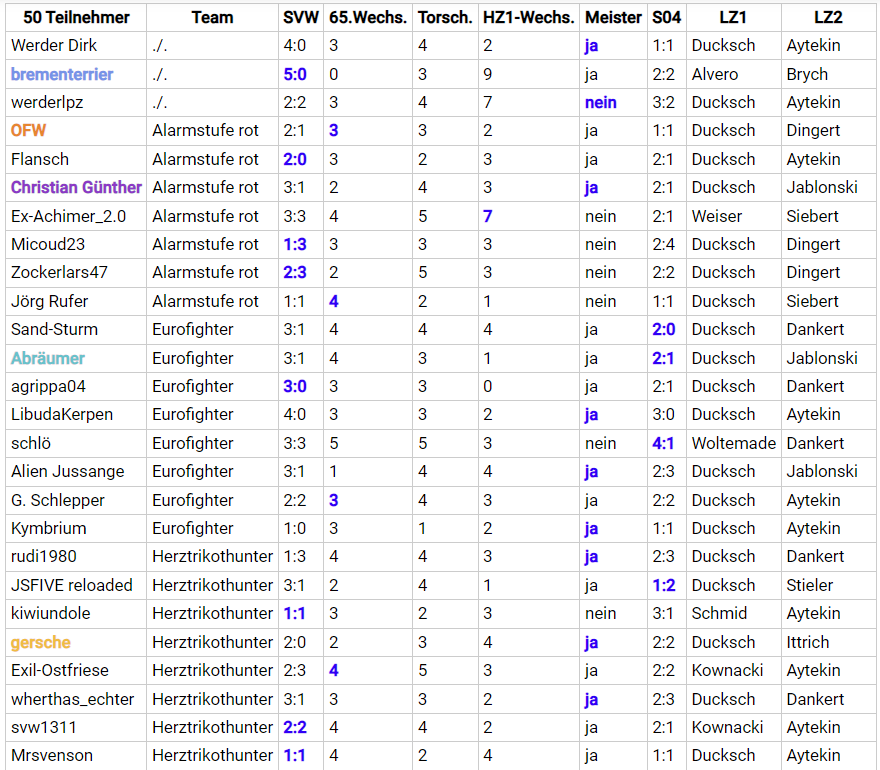
Task: Select participant name 'Werder Dirk'
Action: click(54, 45)
